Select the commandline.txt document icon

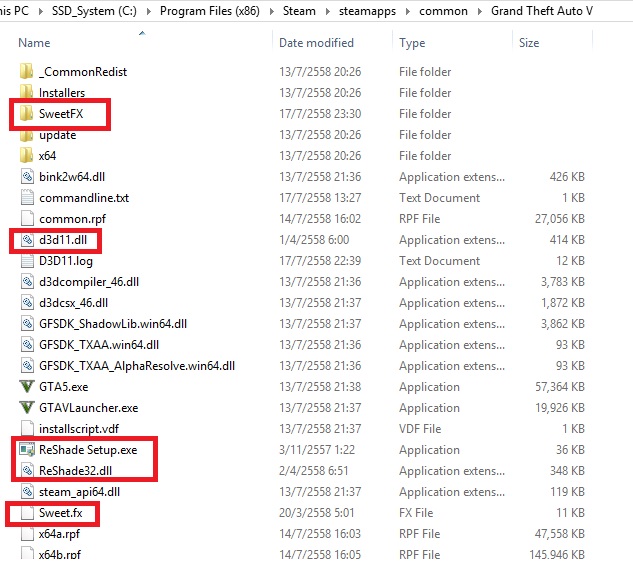[27, 197]
